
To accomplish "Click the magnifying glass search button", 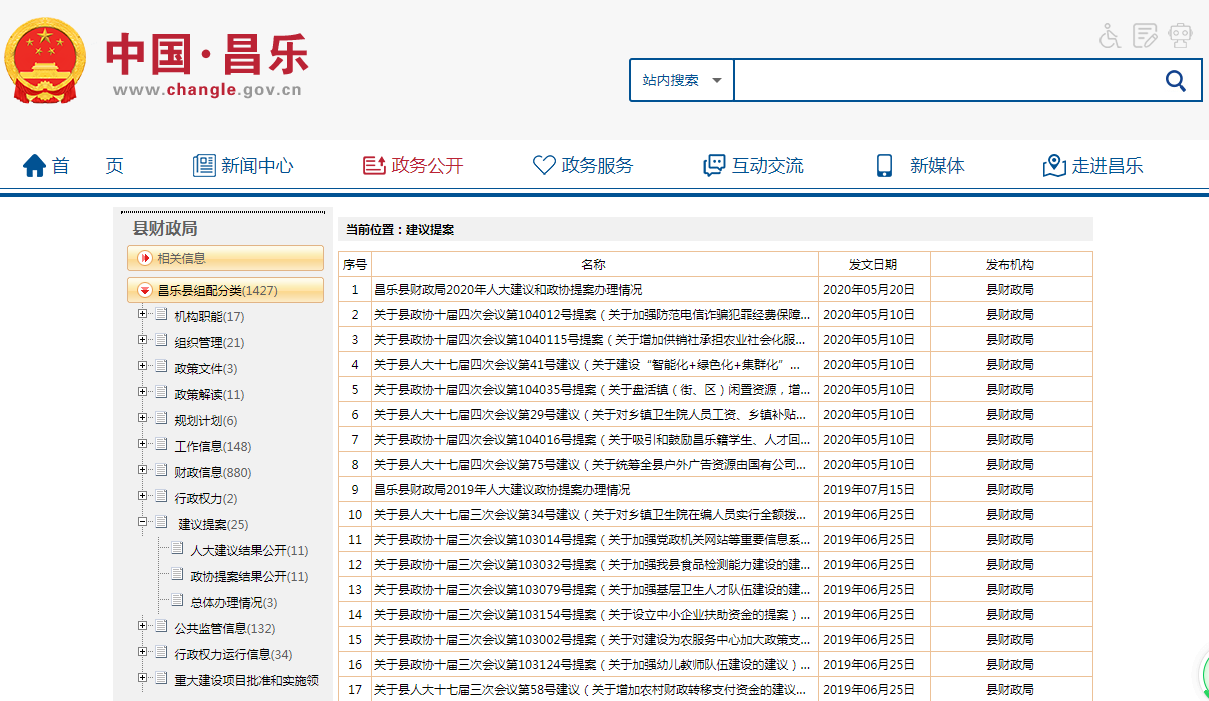I will 1176,81.
